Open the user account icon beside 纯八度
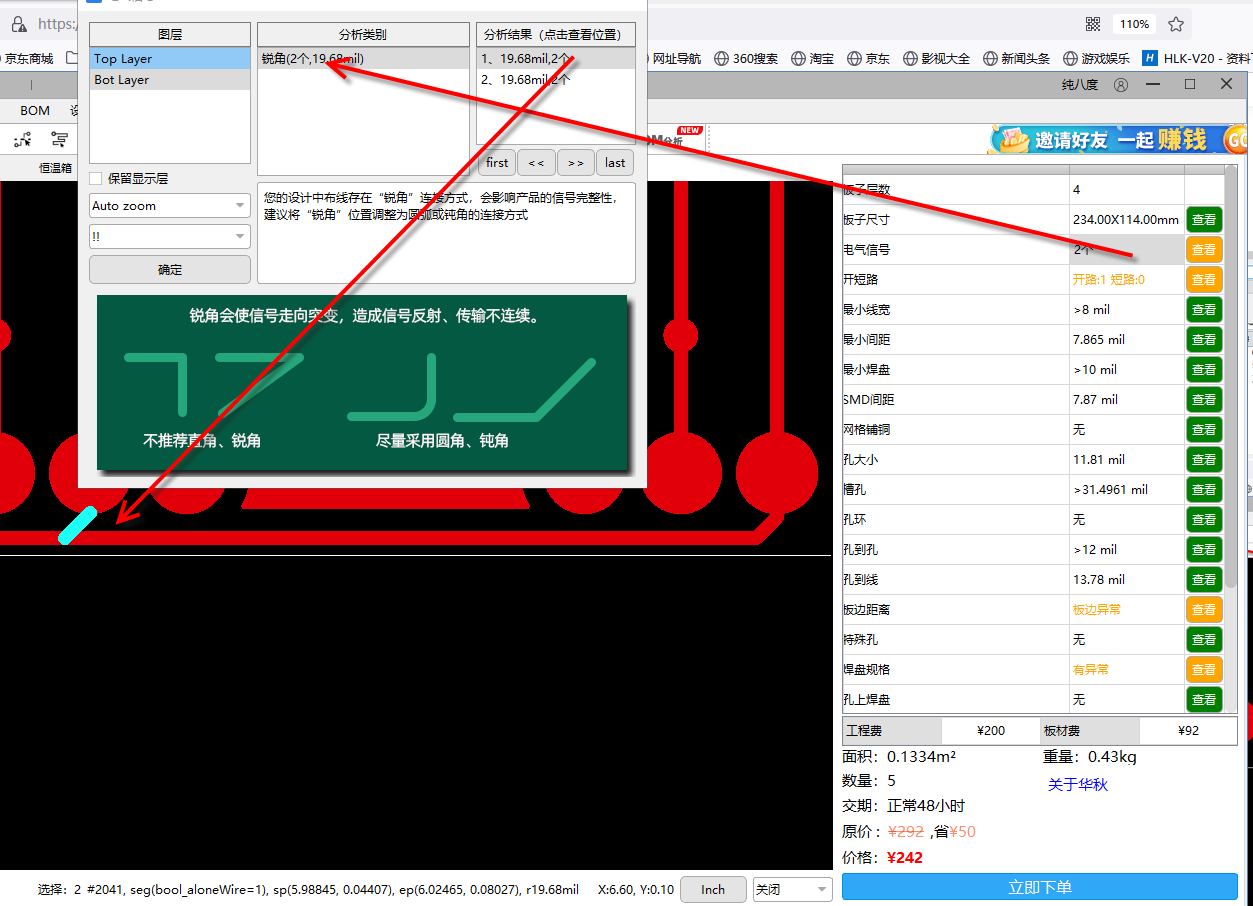This screenshot has width=1253, height=906. pos(1121,85)
